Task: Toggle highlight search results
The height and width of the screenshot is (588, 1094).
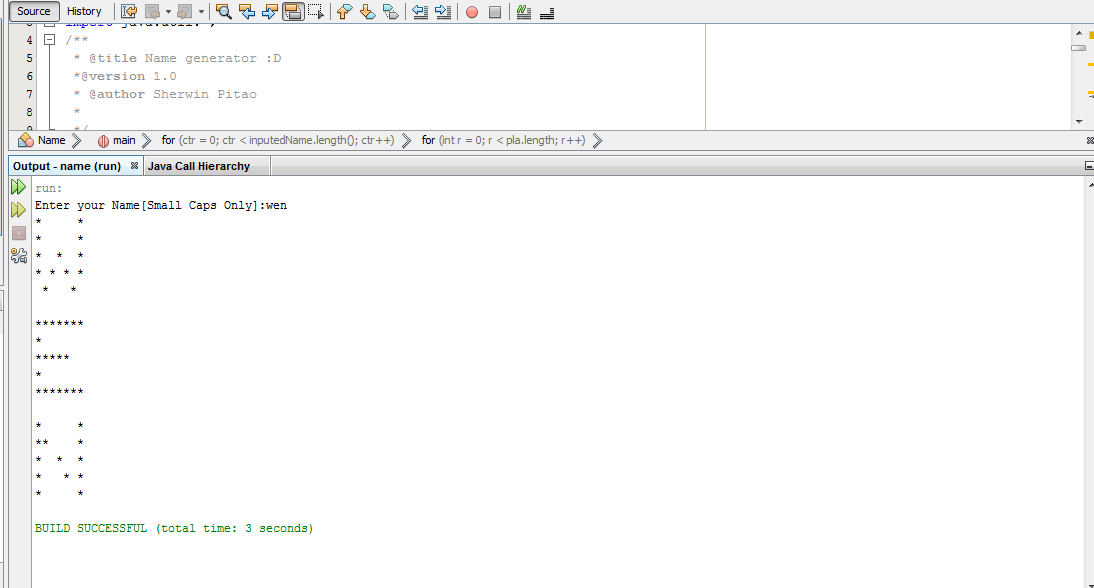Action: coord(291,12)
